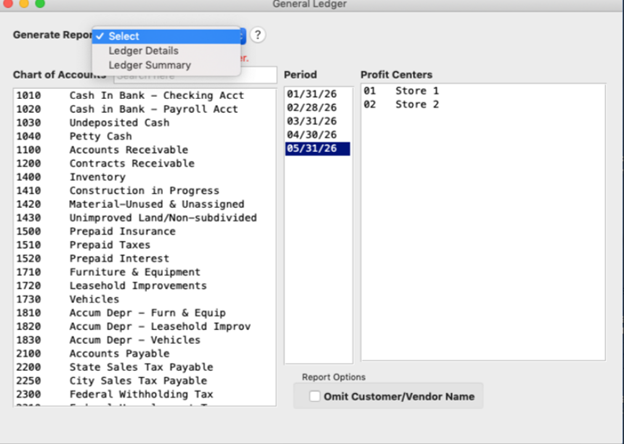The width and height of the screenshot is (624, 444).
Task: Select account 1720 Leasehold Improvements
Action: 144,286
